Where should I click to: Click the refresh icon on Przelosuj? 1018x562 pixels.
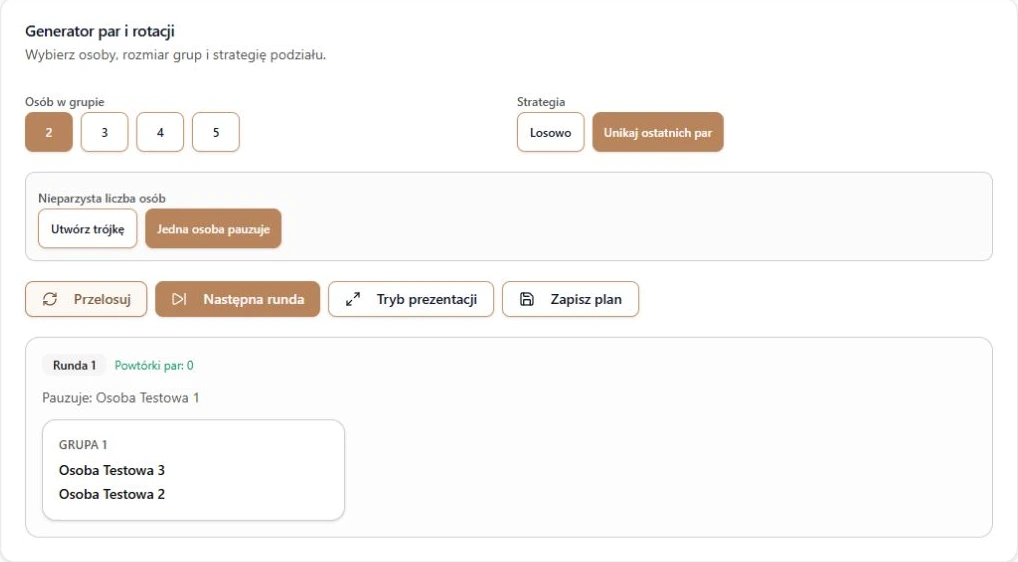[x=50, y=299]
